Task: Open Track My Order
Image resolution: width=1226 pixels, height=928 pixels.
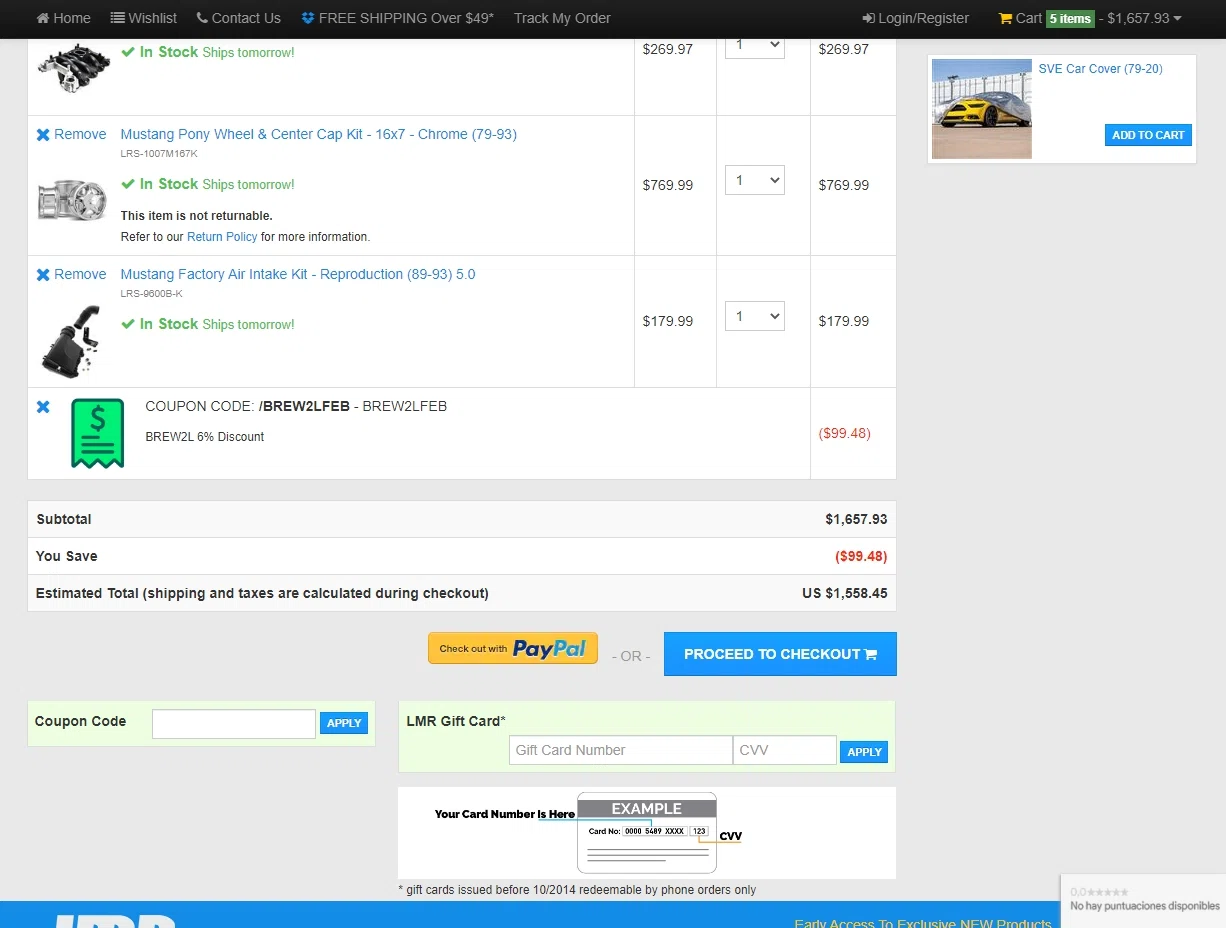Action: click(562, 18)
